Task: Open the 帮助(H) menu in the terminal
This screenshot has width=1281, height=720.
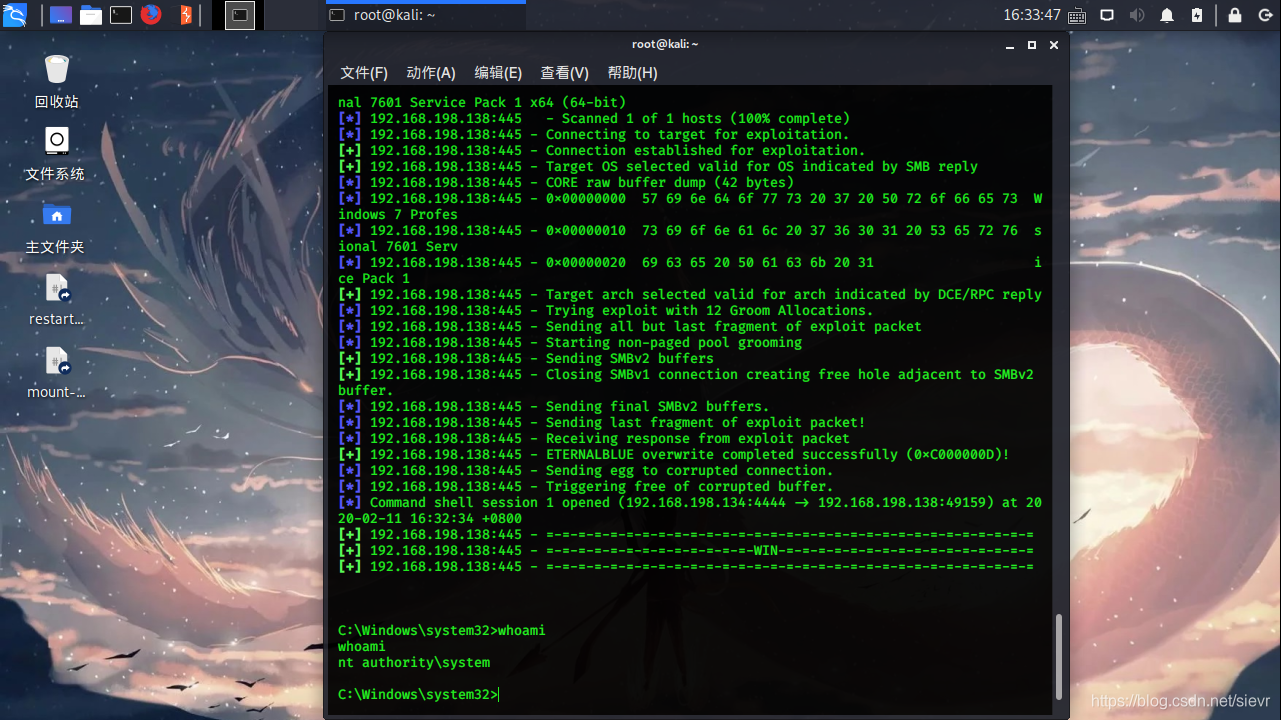Action: click(x=632, y=73)
